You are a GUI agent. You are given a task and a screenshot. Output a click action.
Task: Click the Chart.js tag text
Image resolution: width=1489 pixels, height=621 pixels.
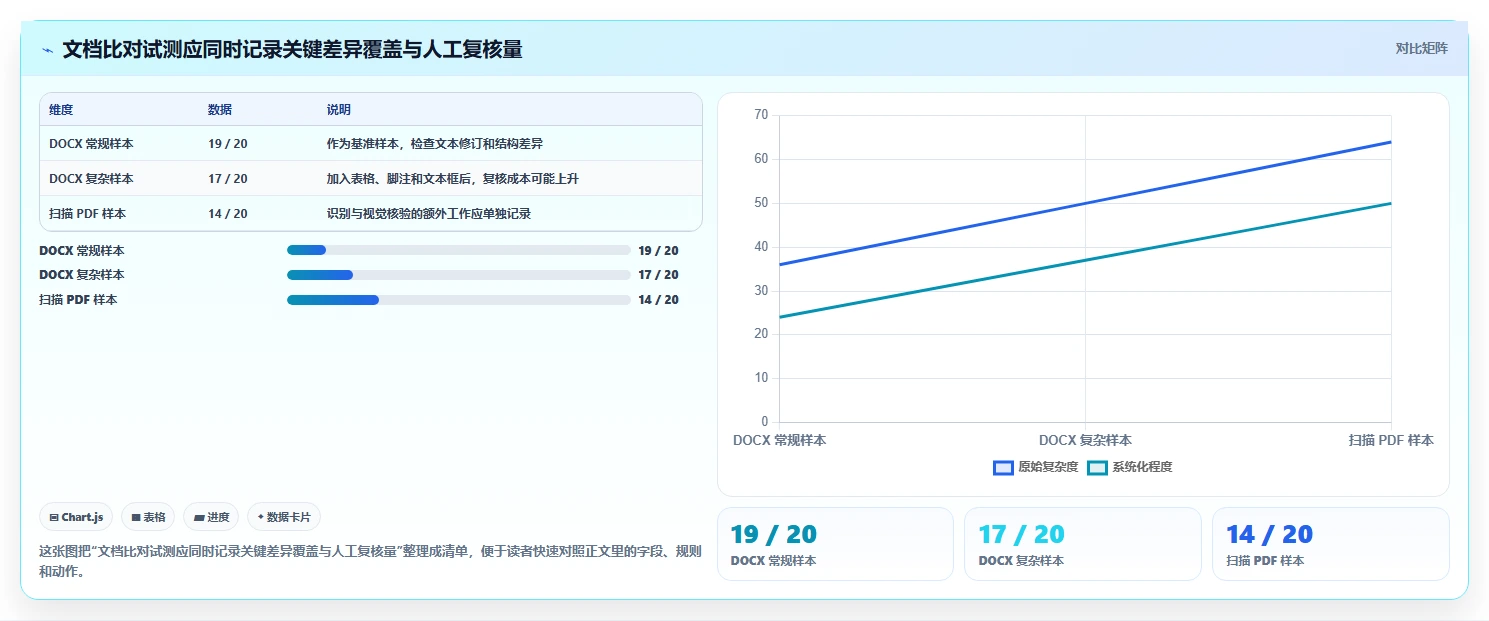(x=82, y=517)
